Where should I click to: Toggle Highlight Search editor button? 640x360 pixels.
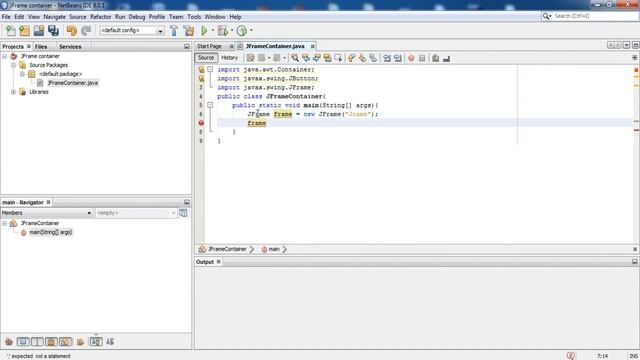tap(327, 58)
